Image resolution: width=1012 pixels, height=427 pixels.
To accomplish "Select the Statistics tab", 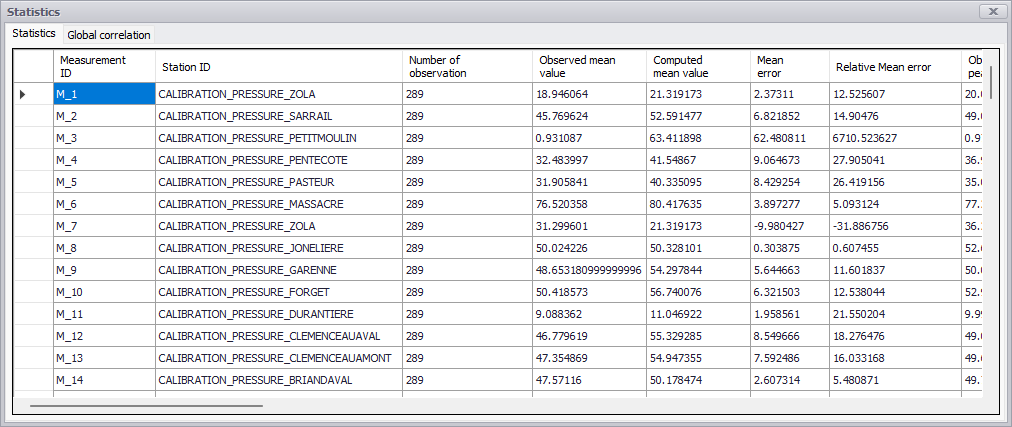I will click(x=34, y=34).
